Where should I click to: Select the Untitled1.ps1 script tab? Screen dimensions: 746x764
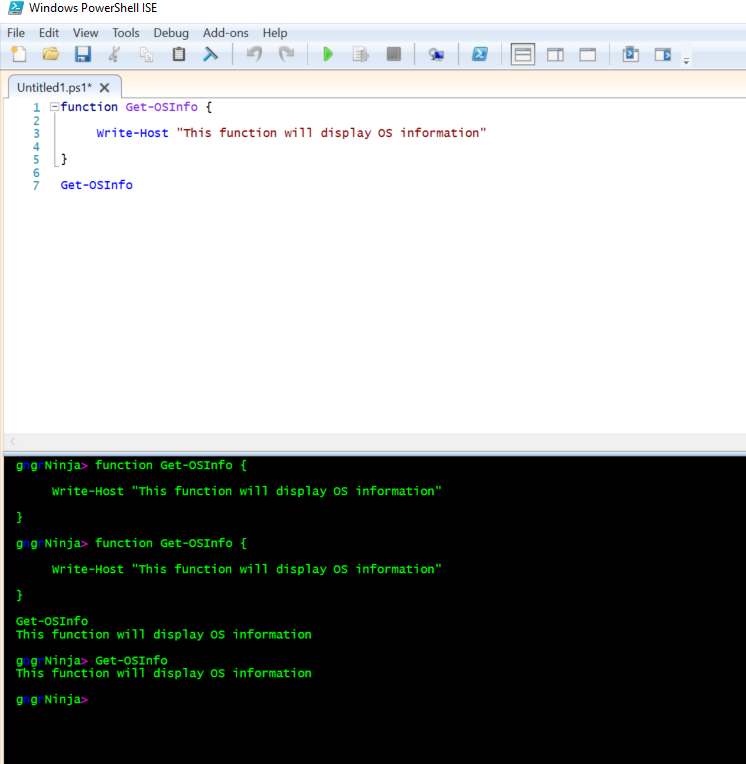click(x=54, y=87)
